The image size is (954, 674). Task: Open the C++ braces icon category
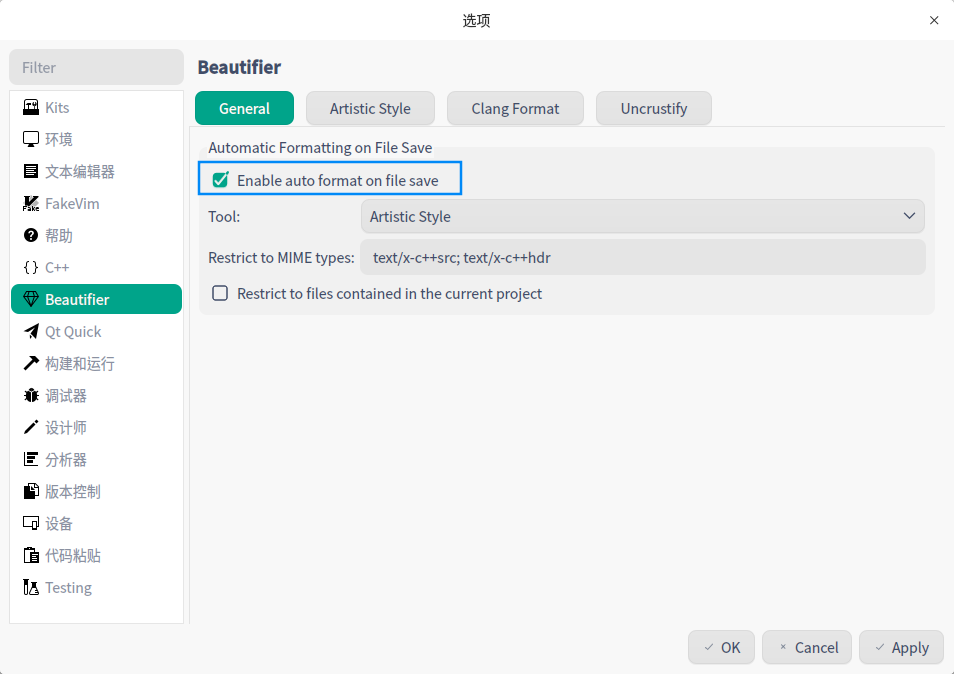(x=31, y=268)
